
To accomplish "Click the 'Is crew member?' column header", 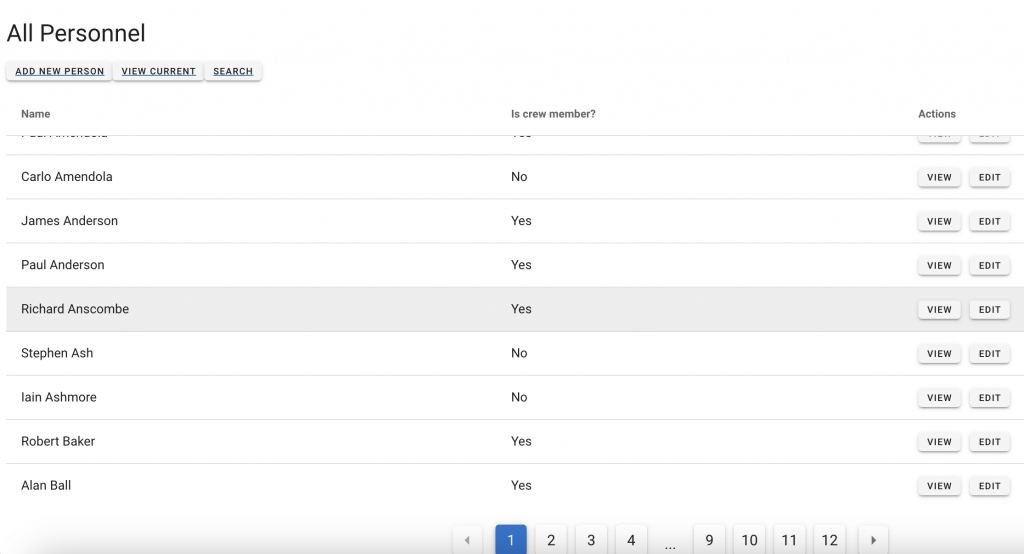I will (553, 114).
